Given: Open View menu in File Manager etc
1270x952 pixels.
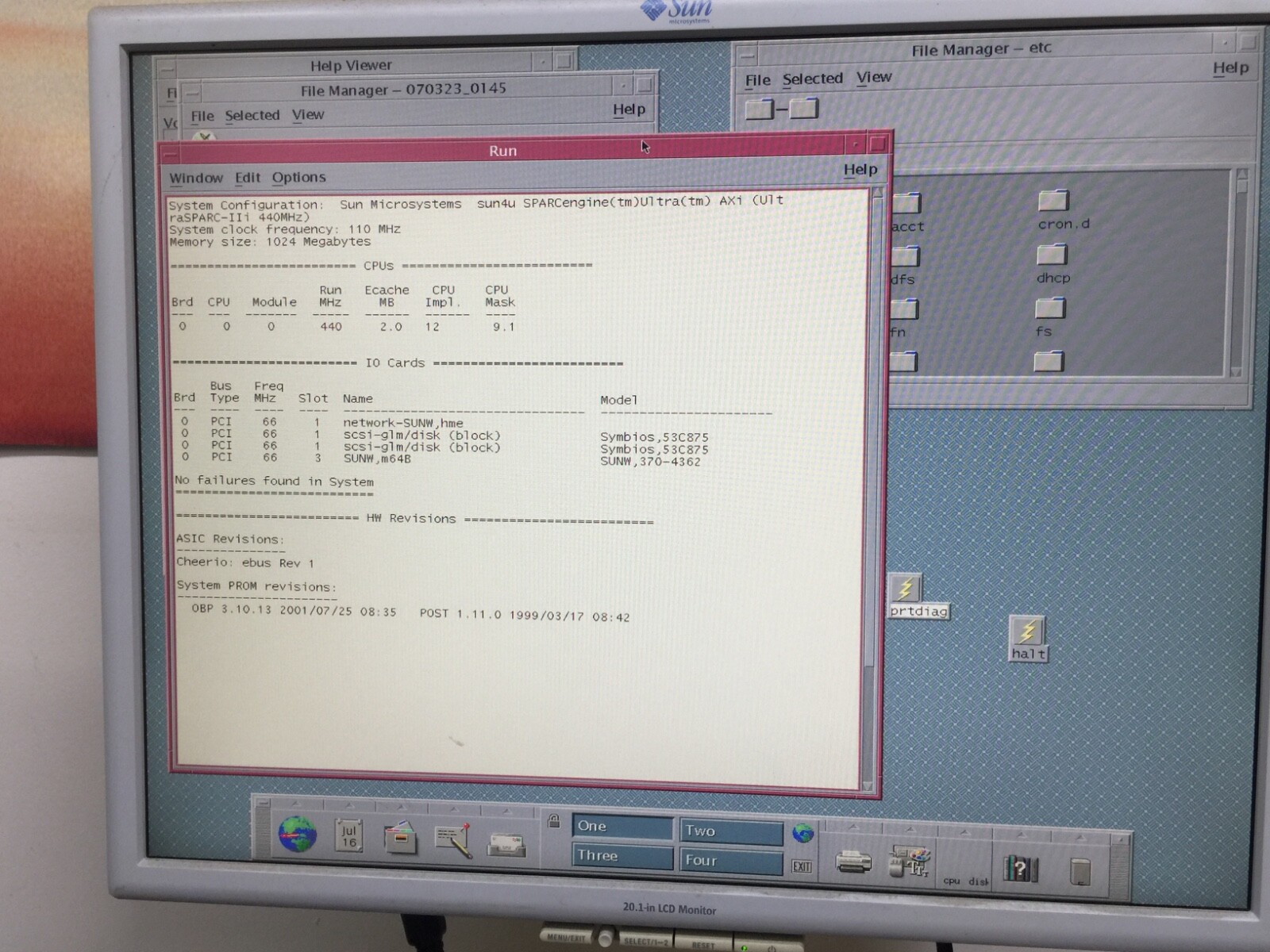Looking at the screenshot, I should pos(873,77).
